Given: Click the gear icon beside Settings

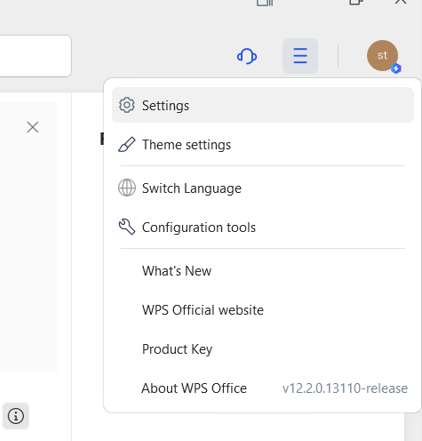Looking at the screenshot, I should pos(127,105).
